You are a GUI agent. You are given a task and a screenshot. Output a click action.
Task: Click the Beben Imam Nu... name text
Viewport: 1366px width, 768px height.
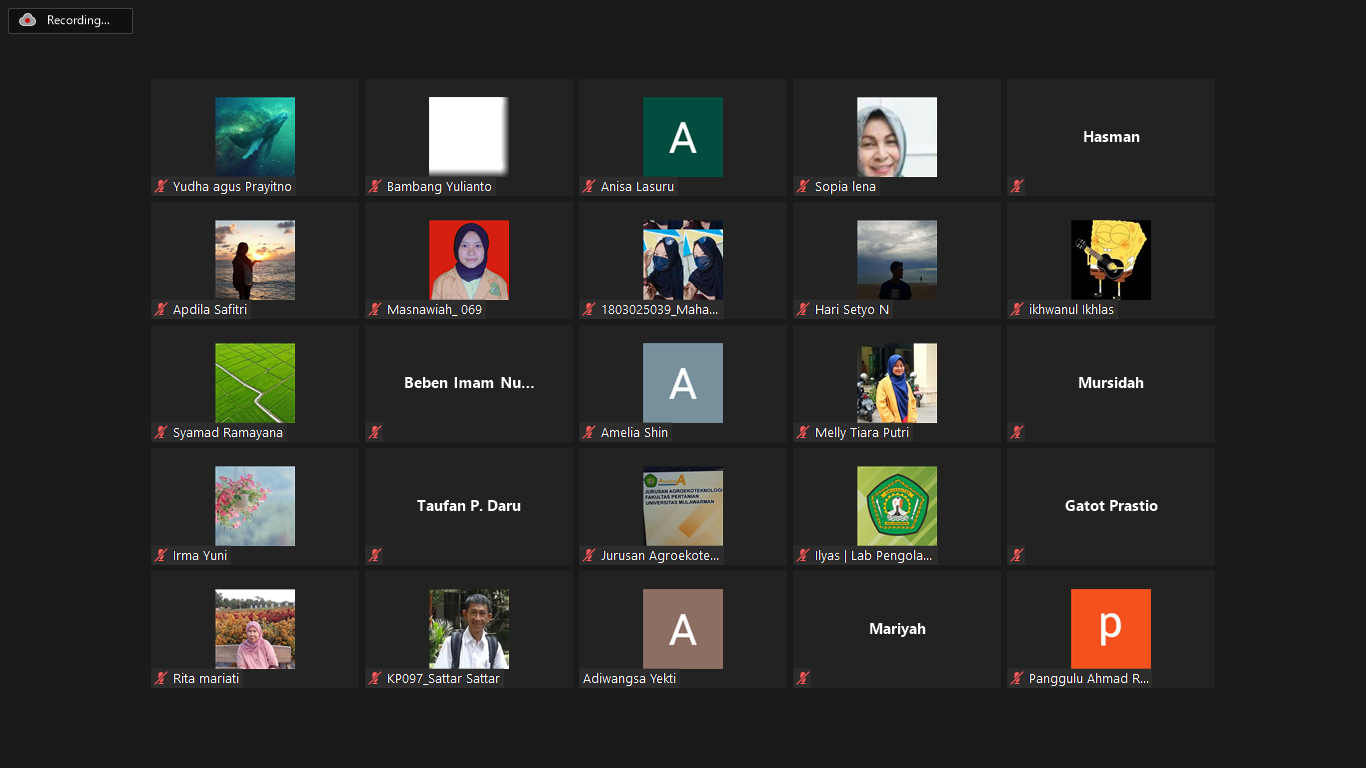click(469, 383)
